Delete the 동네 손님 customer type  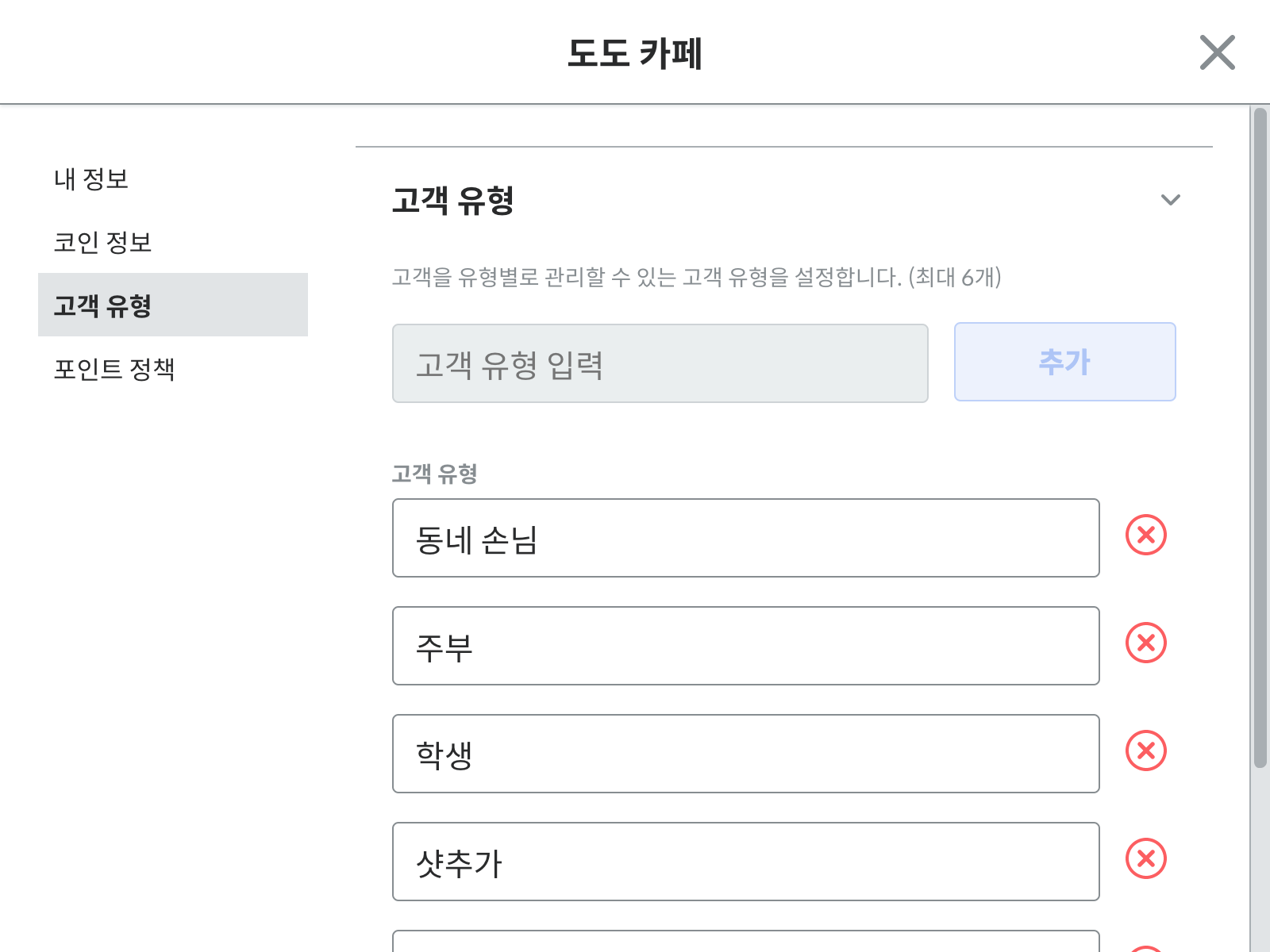1145,535
